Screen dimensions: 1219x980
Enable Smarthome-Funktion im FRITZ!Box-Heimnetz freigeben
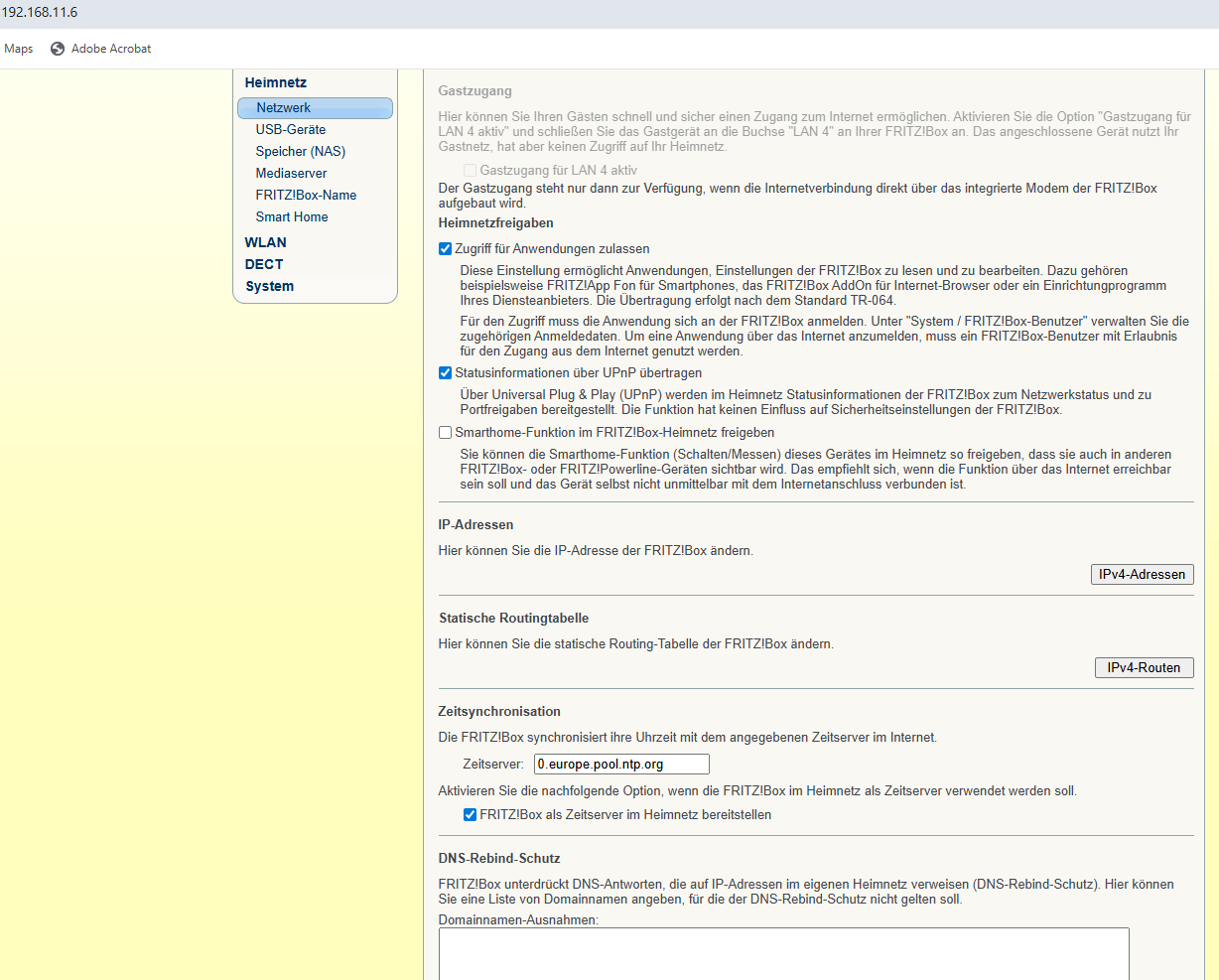[446, 433]
